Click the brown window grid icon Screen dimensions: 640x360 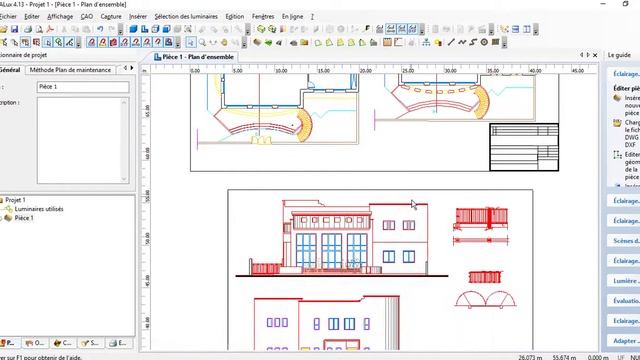387,42
